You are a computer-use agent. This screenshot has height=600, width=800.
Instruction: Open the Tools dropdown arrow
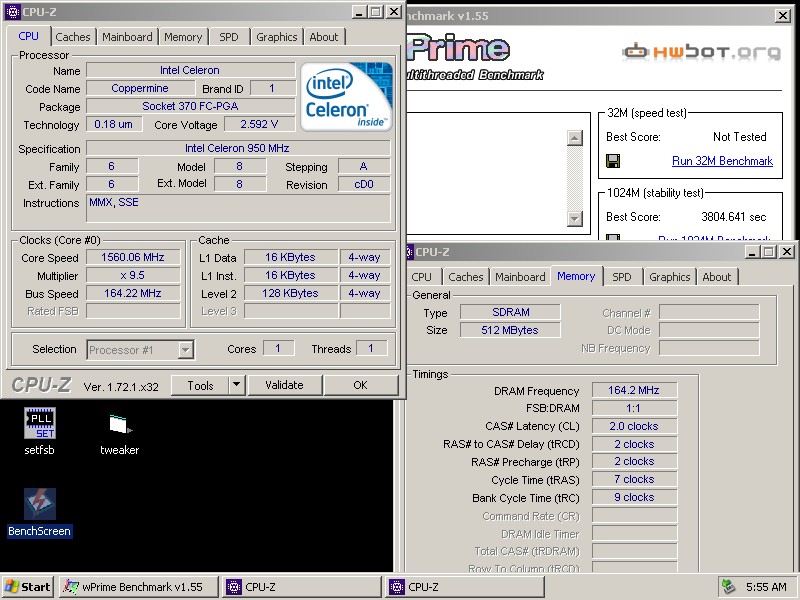(236, 385)
